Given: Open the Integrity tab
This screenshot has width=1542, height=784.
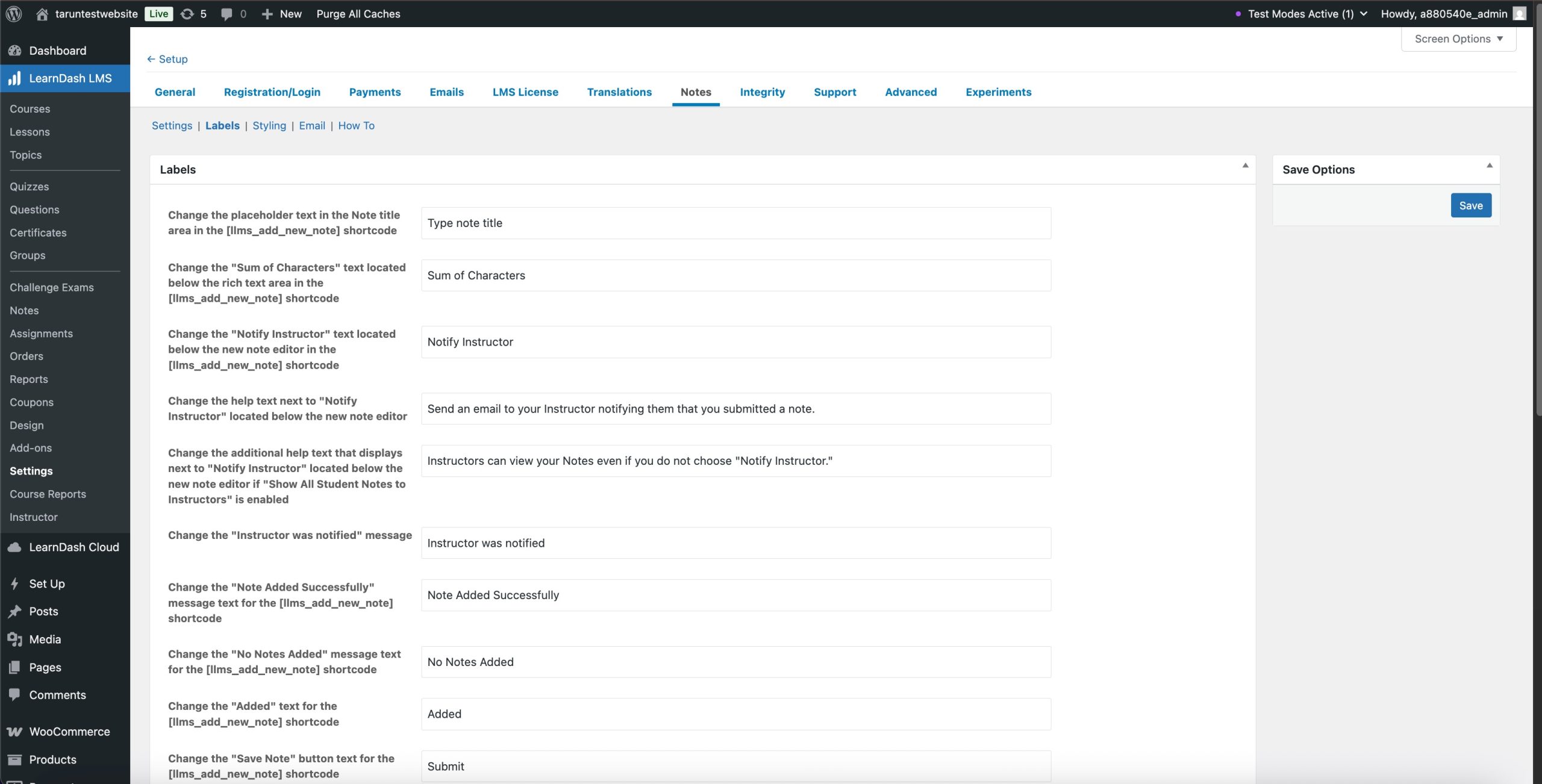Looking at the screenshot, I should (762, 92).
